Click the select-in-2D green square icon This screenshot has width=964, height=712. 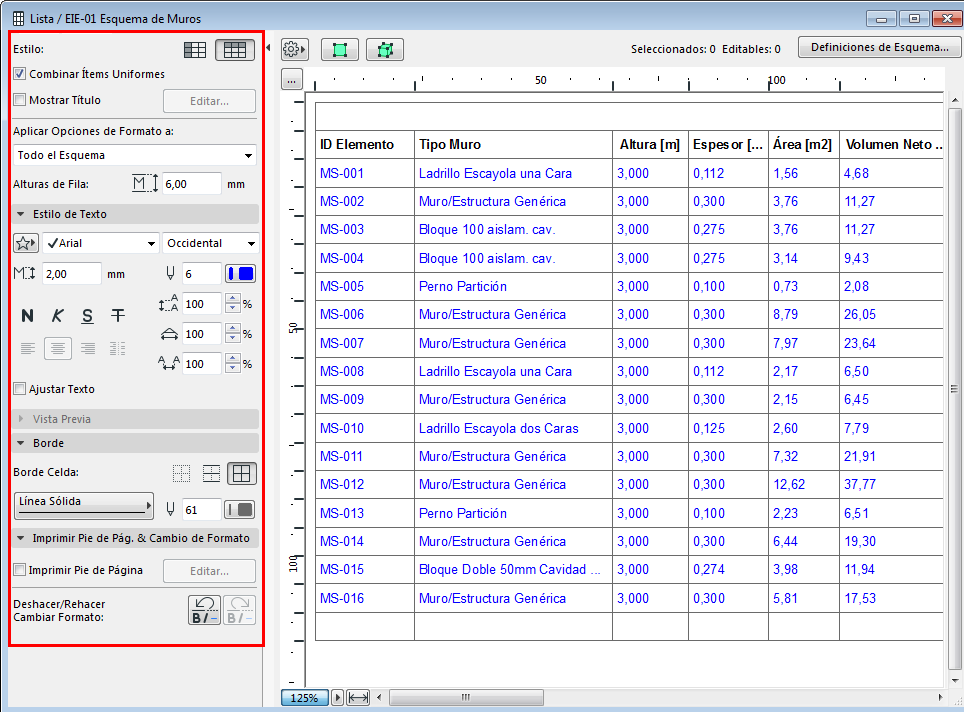[340, 49]
